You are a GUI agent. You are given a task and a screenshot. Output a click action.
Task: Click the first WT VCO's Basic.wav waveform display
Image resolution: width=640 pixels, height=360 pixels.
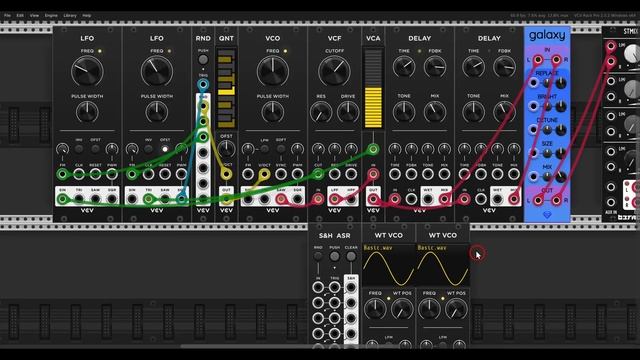coord(388,265)
